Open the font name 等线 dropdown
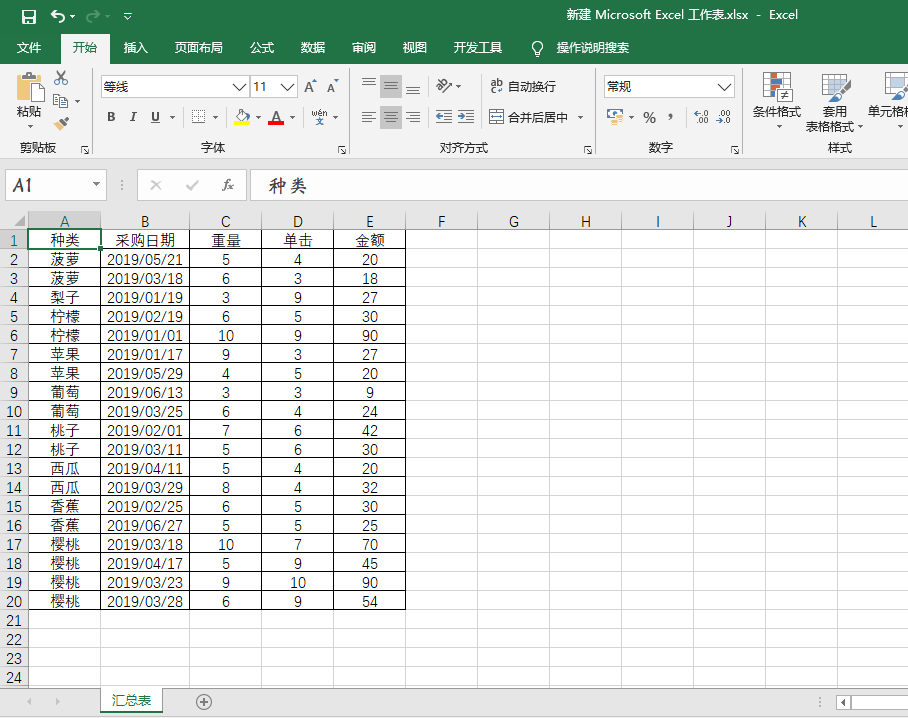Screen dimensions: 908x718 click(239, 87)
